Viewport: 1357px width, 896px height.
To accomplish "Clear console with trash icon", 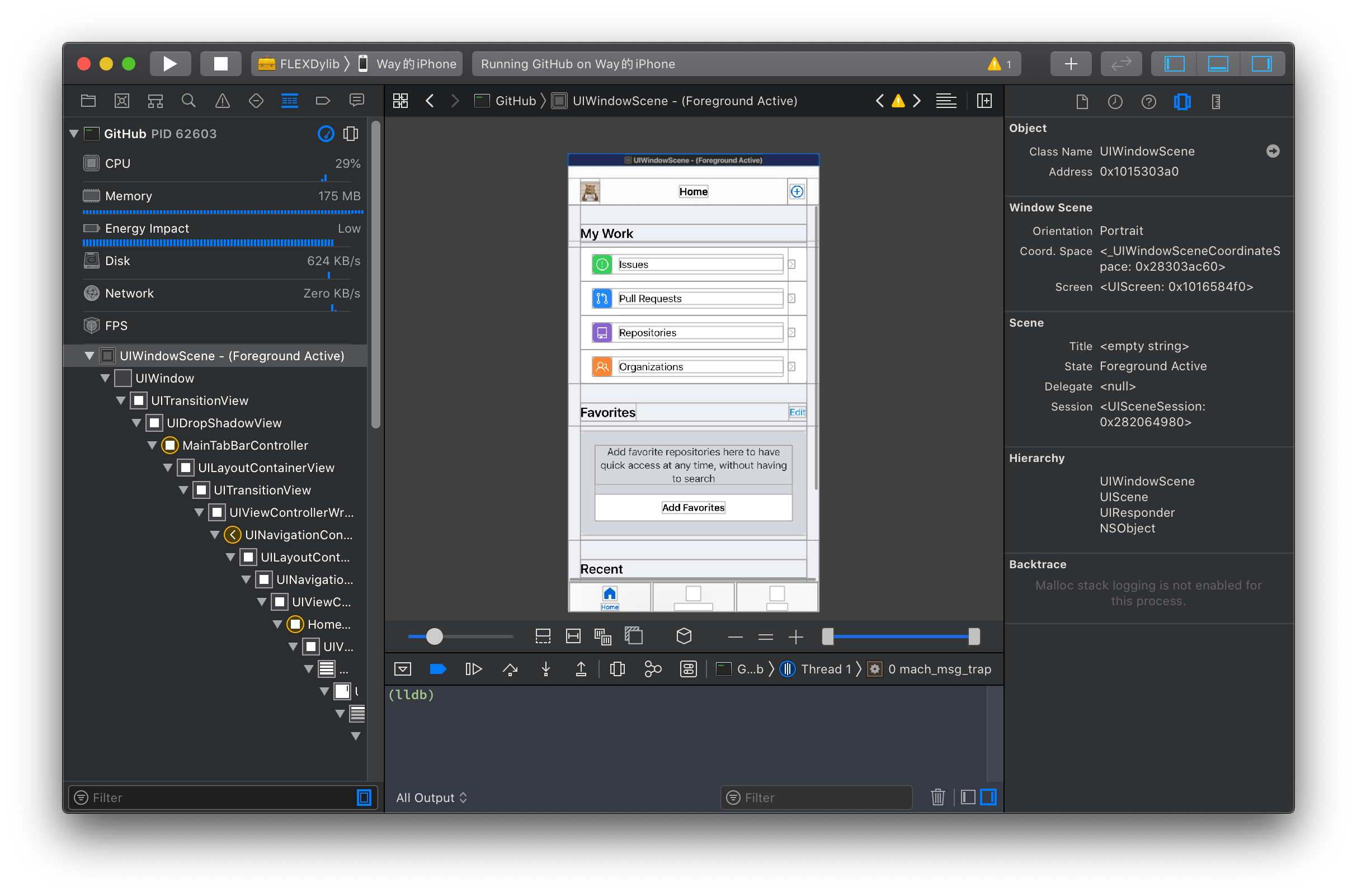I will tap(937, 797).
